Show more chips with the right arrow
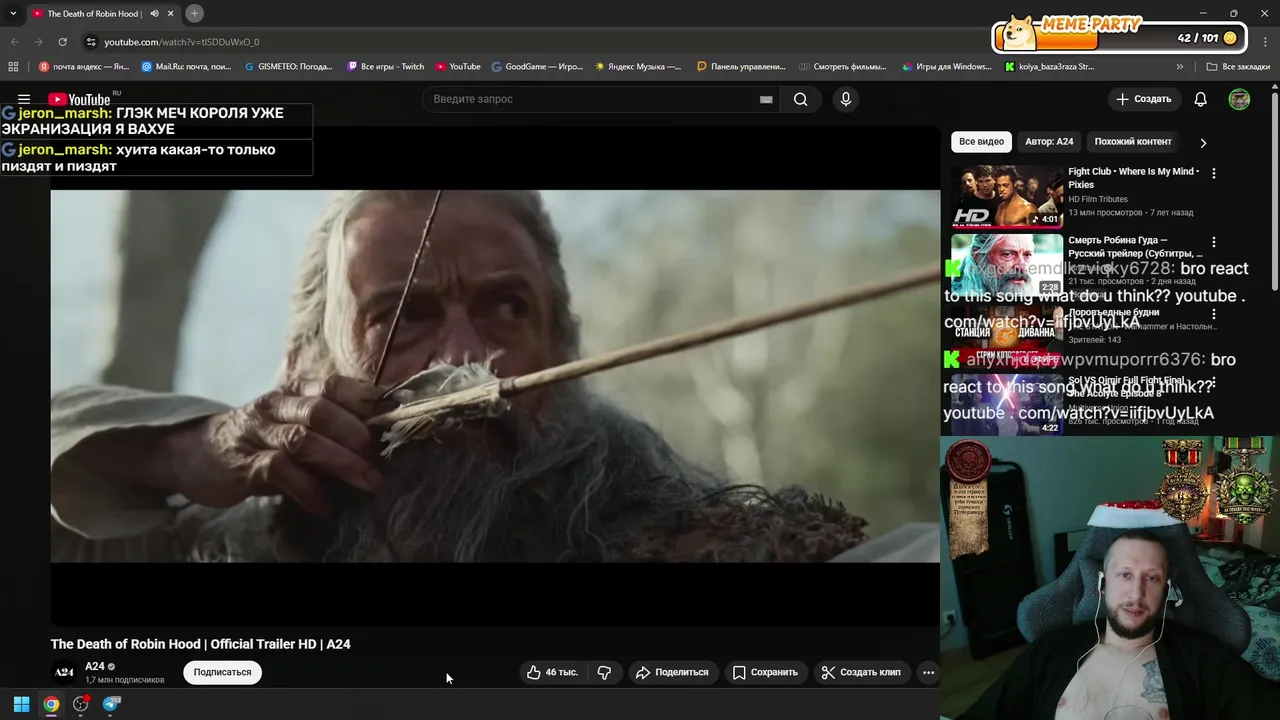This screenshot has height=720, width=1280. 1203,143
